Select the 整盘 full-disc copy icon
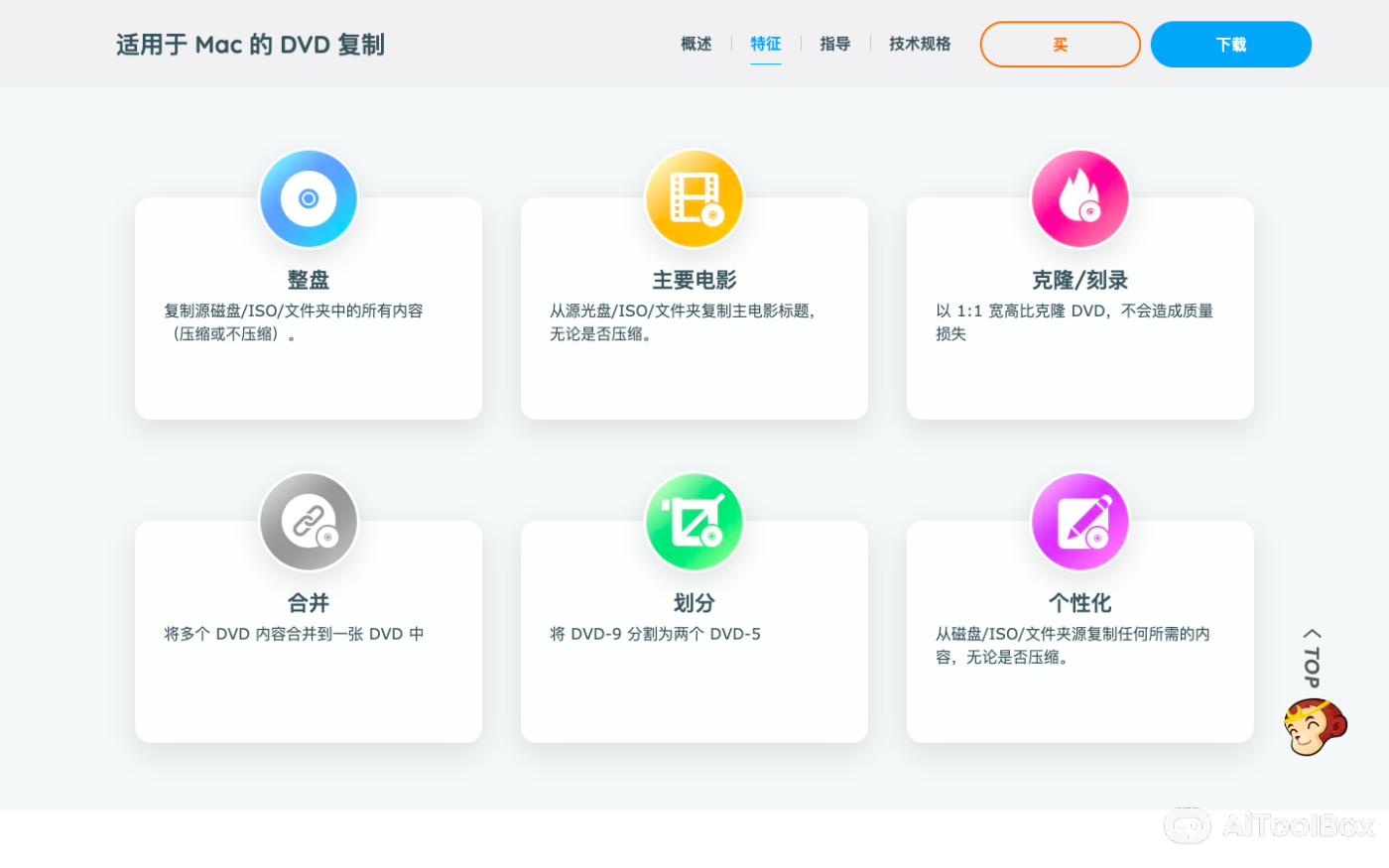1389x868 pixels. (x=308, y=197)
